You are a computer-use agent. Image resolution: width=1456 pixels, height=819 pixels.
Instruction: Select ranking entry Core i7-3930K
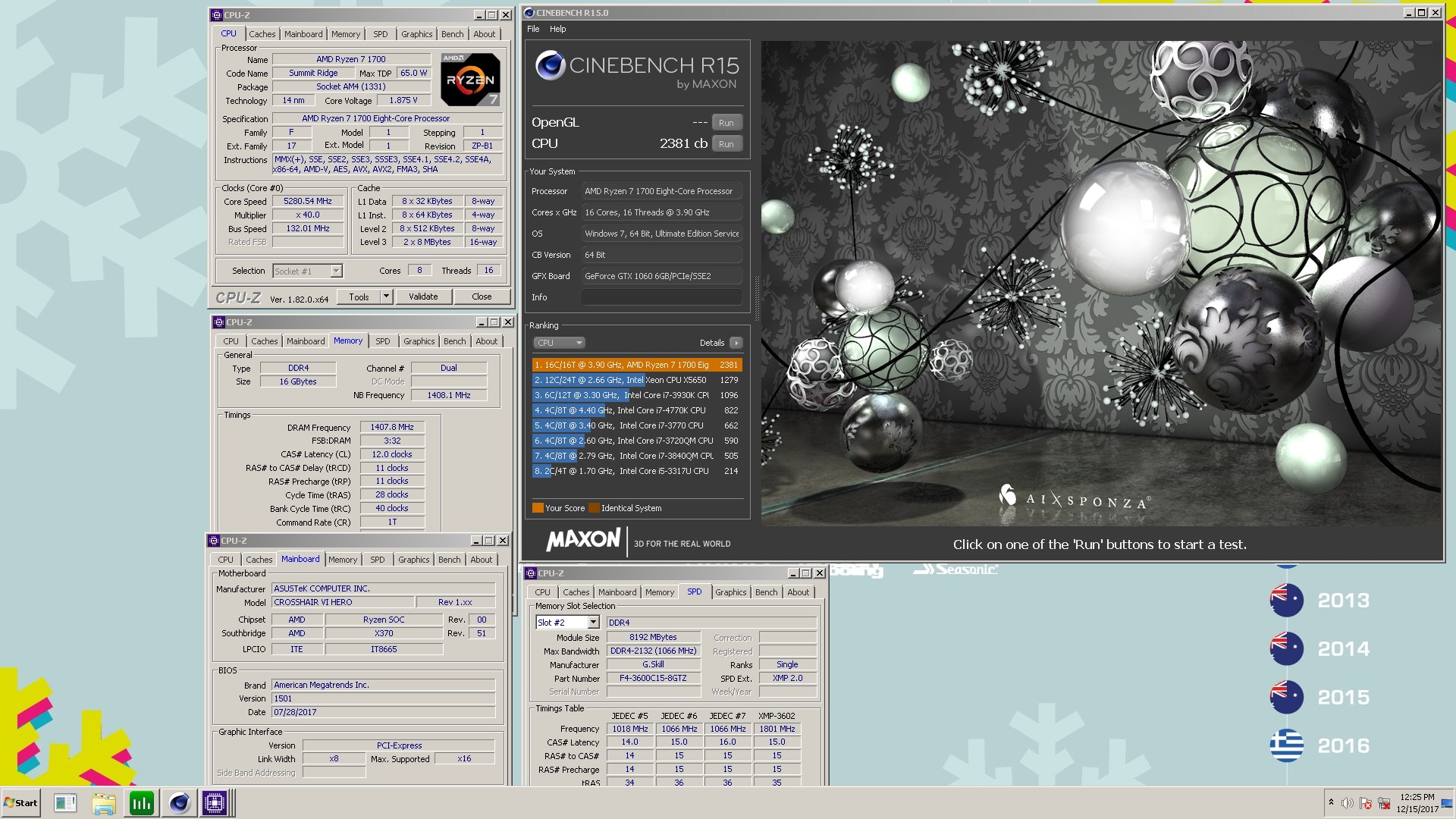pos(637,395)
